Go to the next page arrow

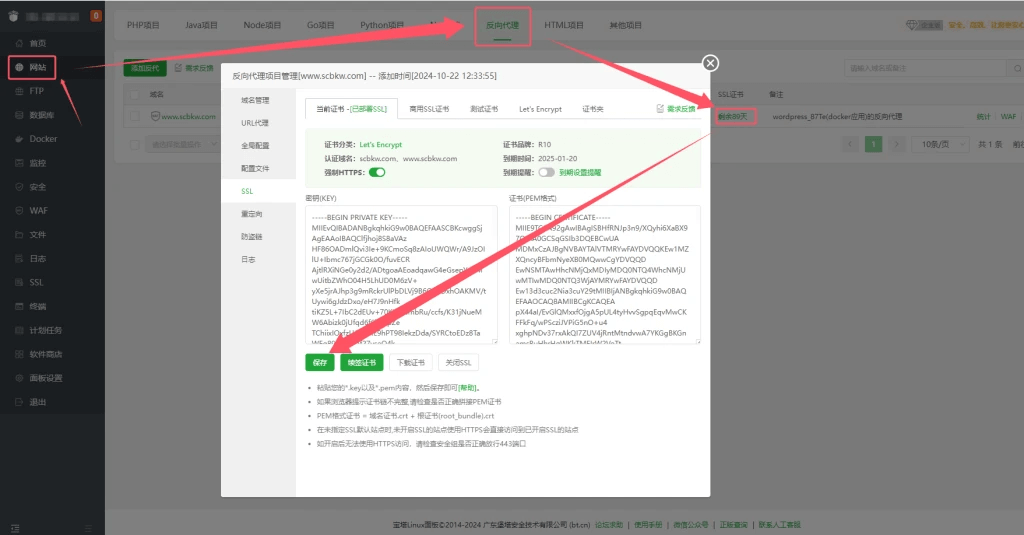pos(897,144)
